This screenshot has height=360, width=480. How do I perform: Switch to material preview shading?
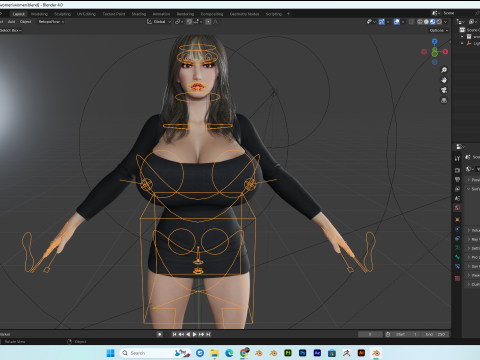coord(433,22)
